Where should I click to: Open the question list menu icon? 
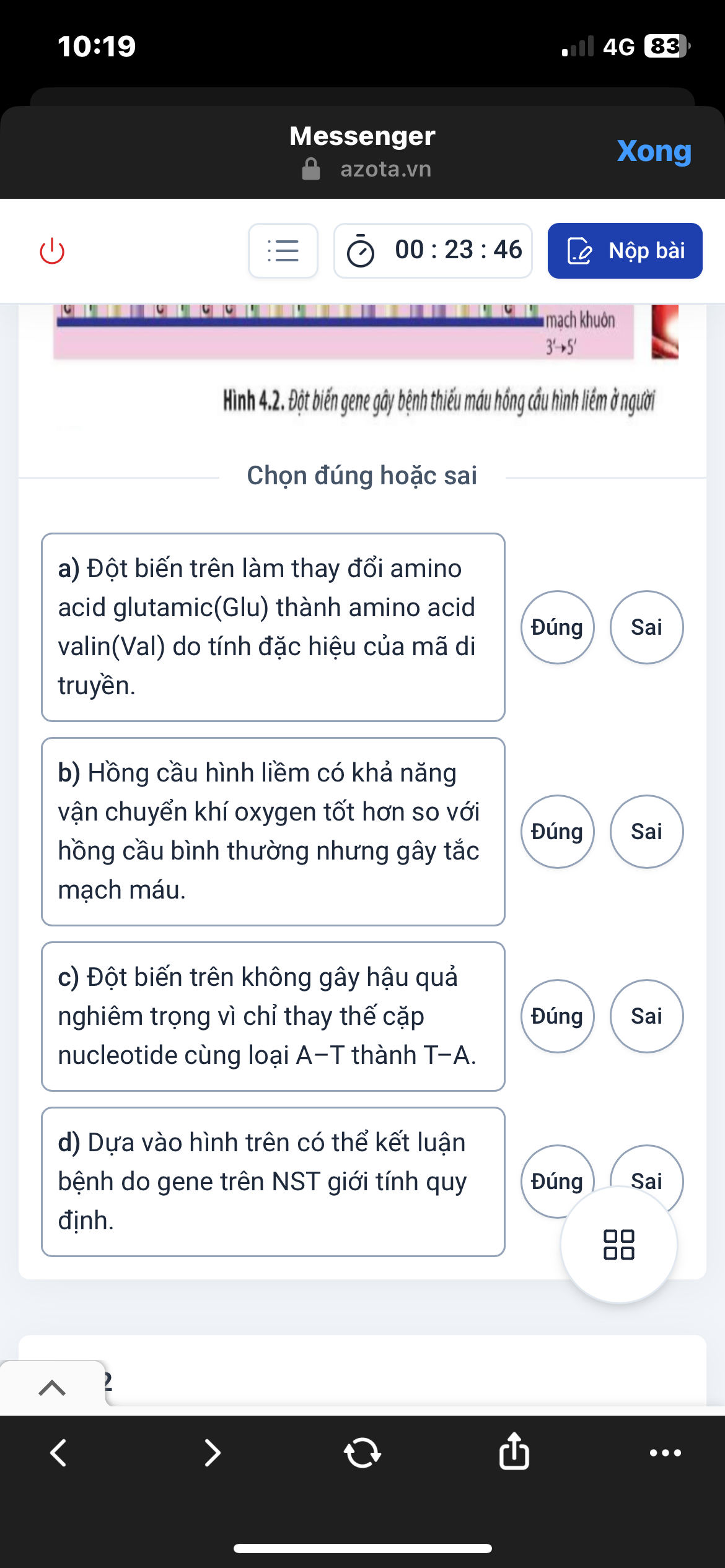tap(283, 251)
